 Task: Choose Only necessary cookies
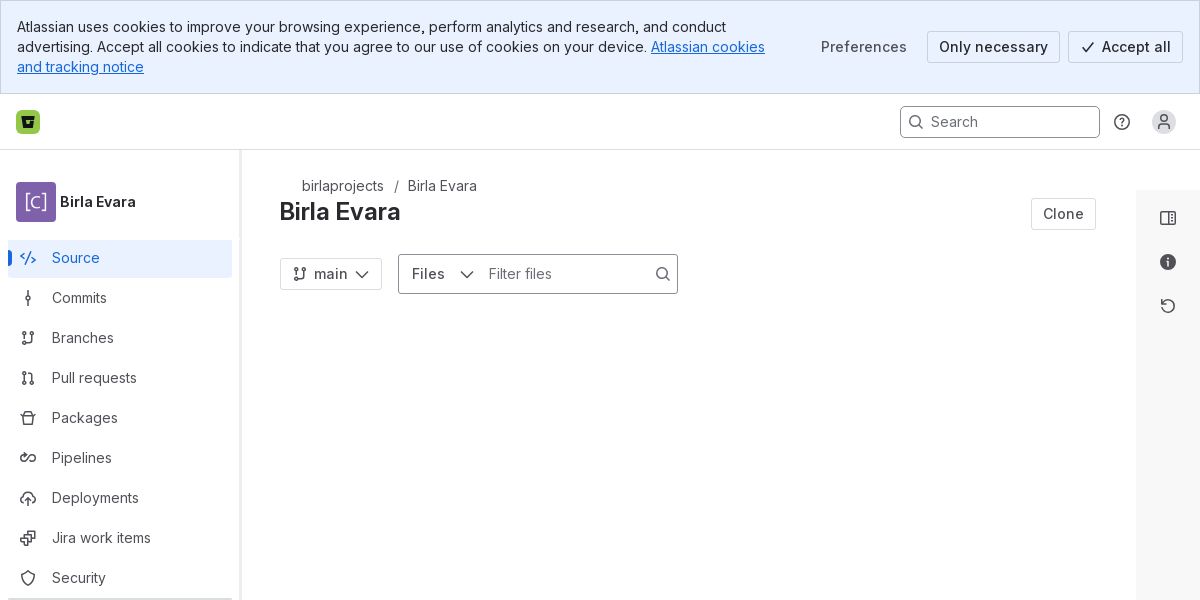pos(993,47)
